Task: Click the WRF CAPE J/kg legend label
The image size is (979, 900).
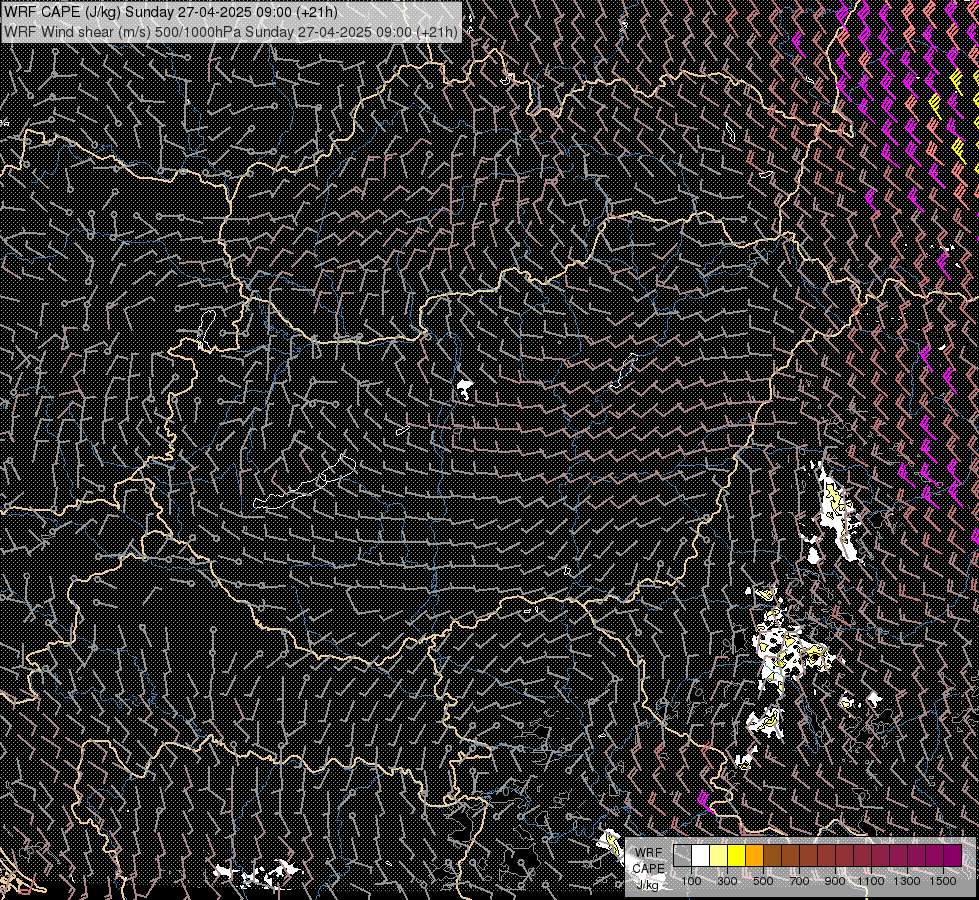Action: [x=649, y=869]
